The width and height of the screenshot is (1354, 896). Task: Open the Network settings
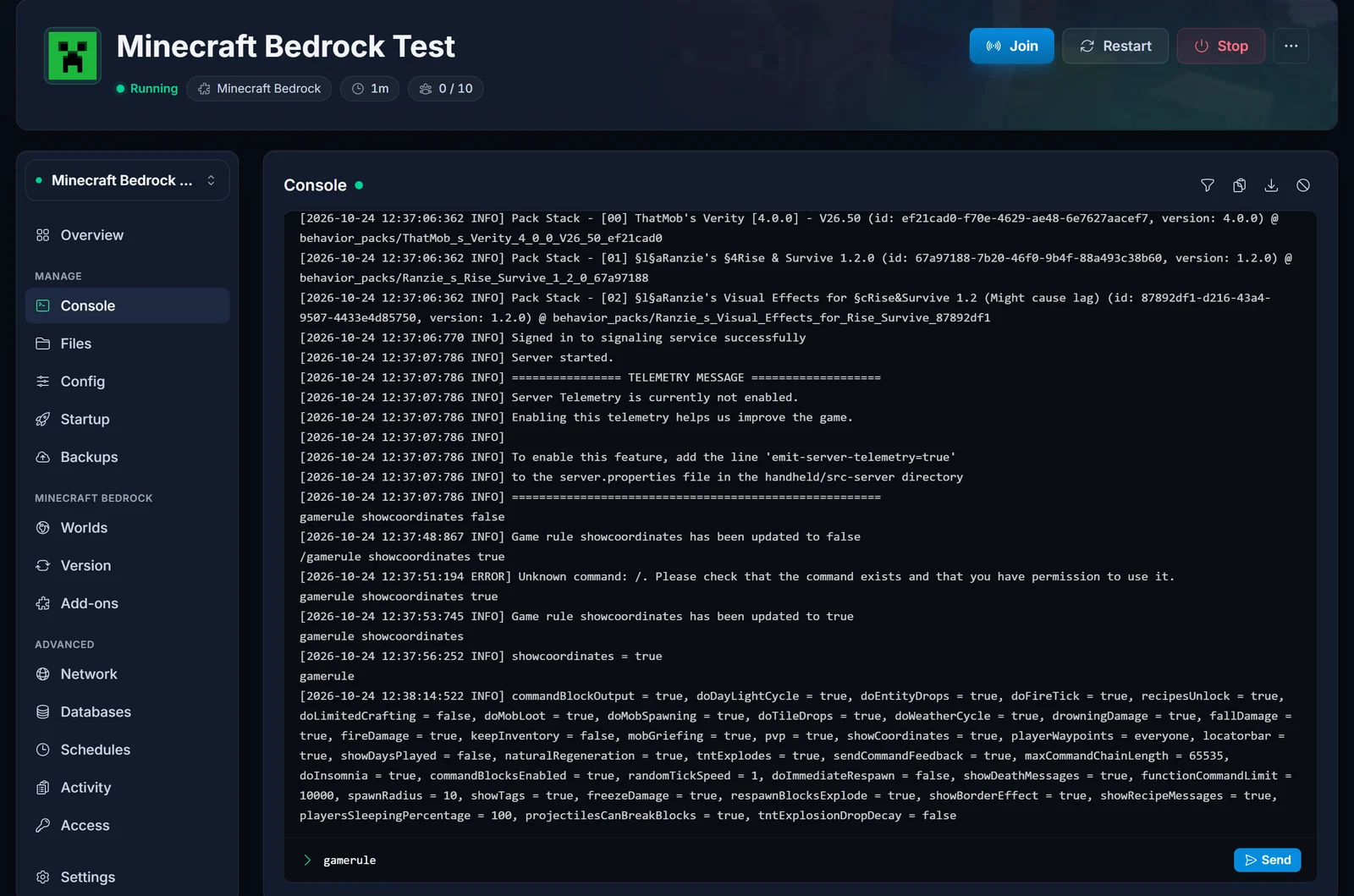(127, 674)
